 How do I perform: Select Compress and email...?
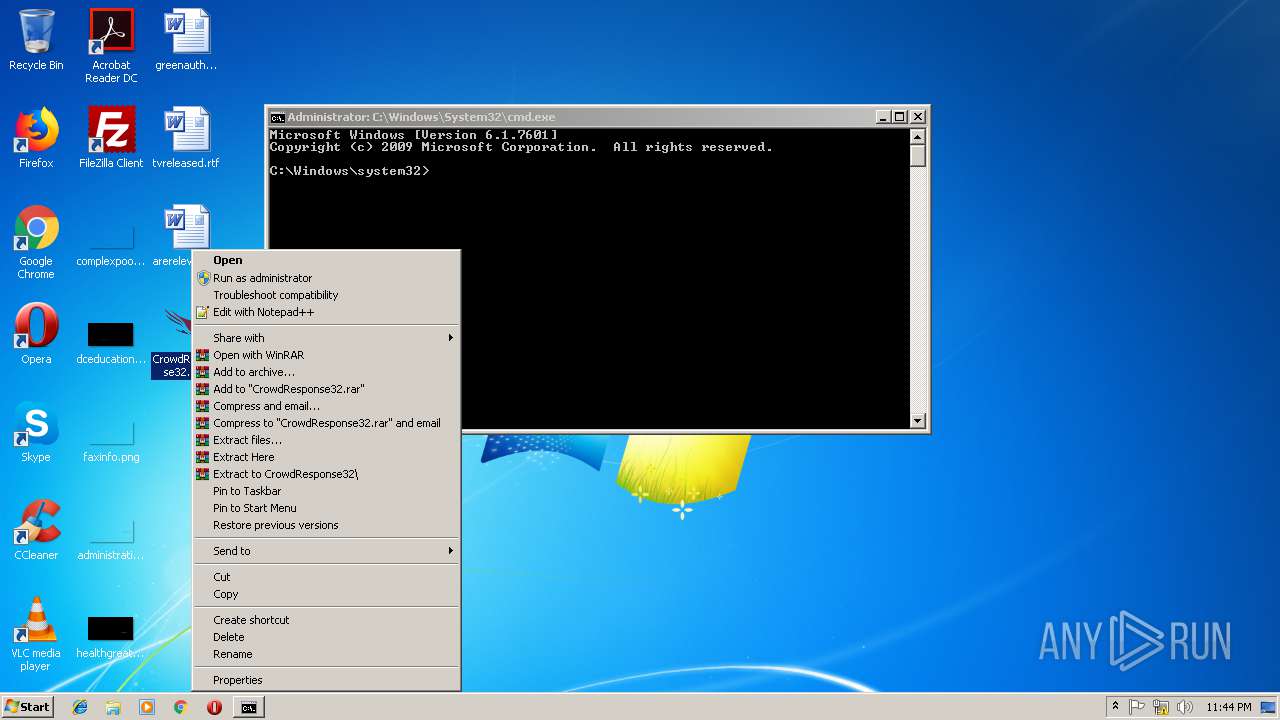click(326, 406)
